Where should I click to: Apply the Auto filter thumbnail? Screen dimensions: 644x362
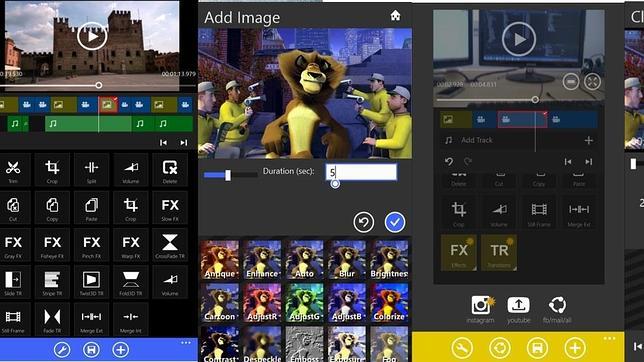(x=304, y=260)
